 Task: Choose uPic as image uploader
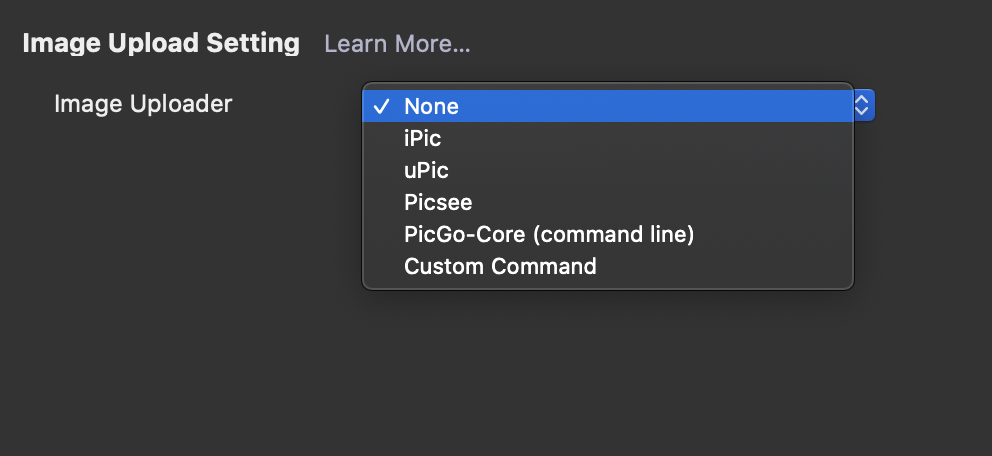(426, 170)
